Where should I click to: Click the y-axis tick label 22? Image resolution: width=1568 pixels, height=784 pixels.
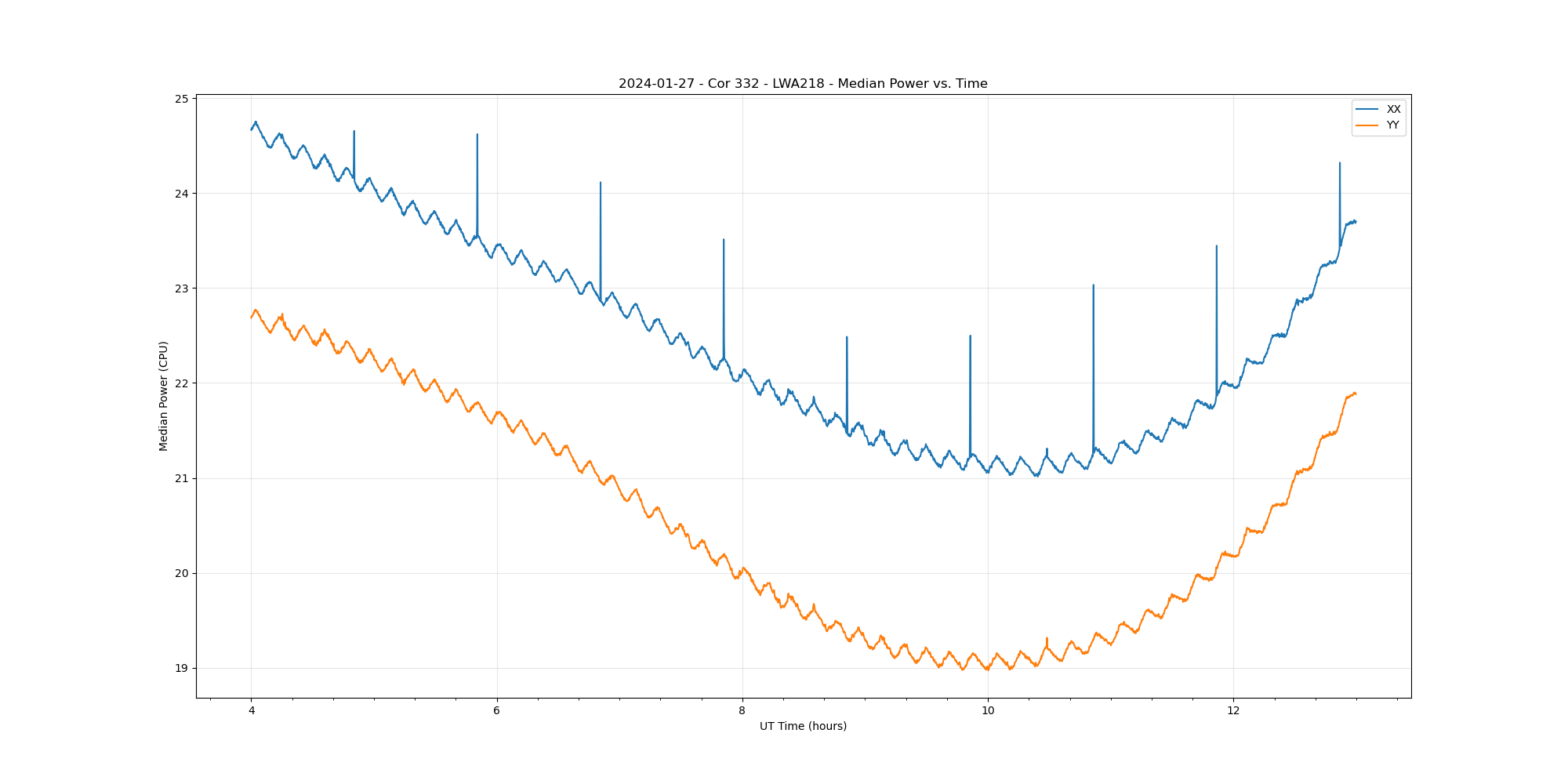point(182,383)
